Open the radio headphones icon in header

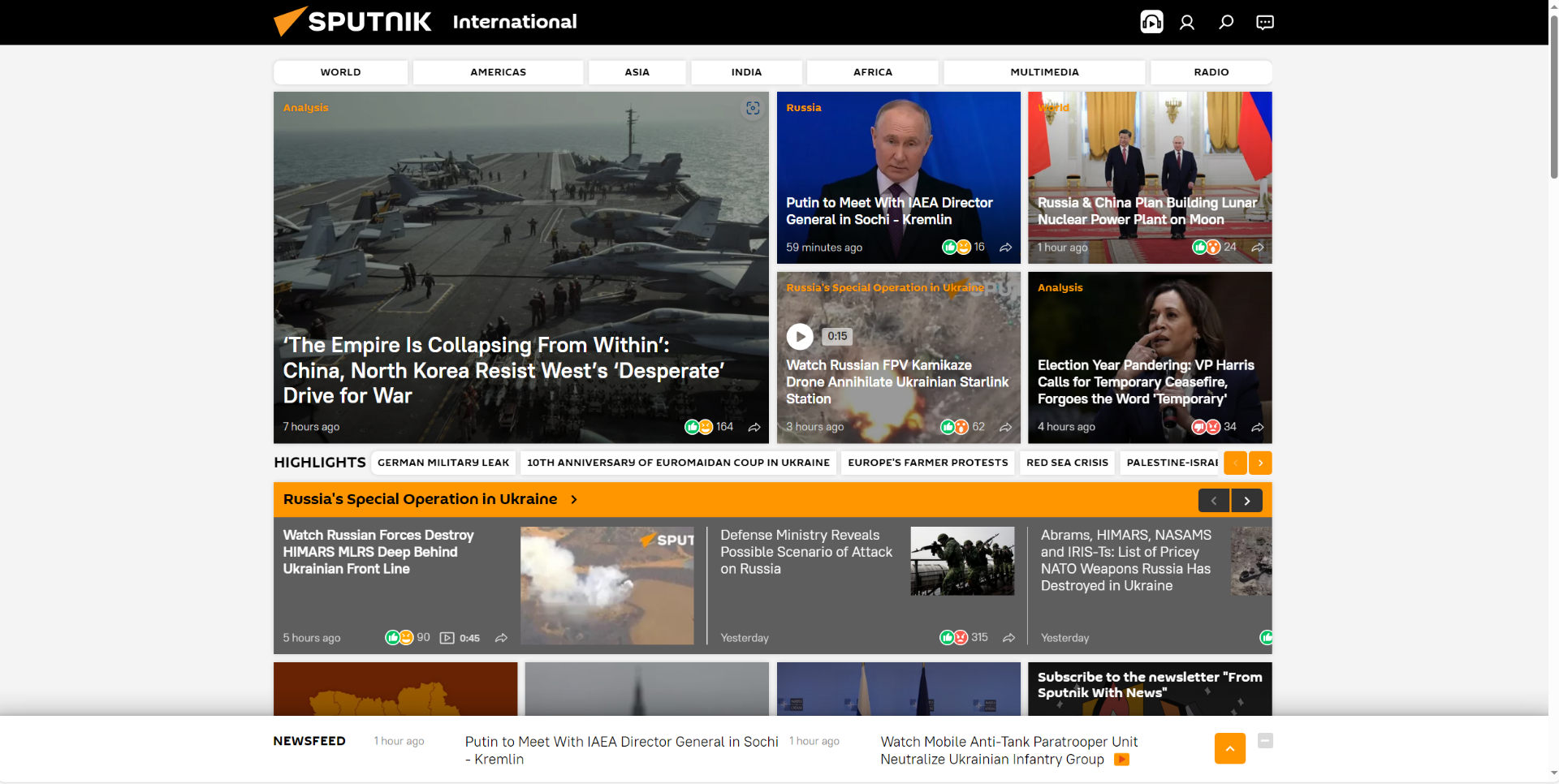(1151, 22)
